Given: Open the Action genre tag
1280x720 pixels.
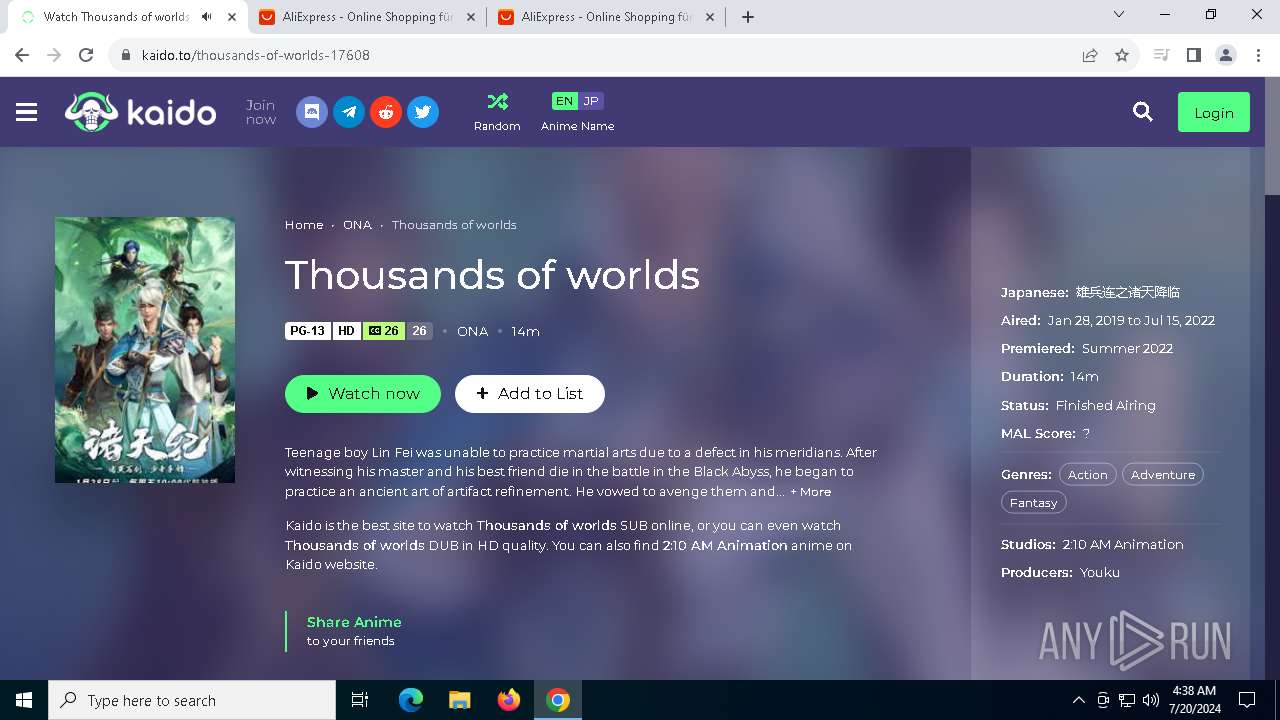Looking at the screenshot, I should 1088,475.
